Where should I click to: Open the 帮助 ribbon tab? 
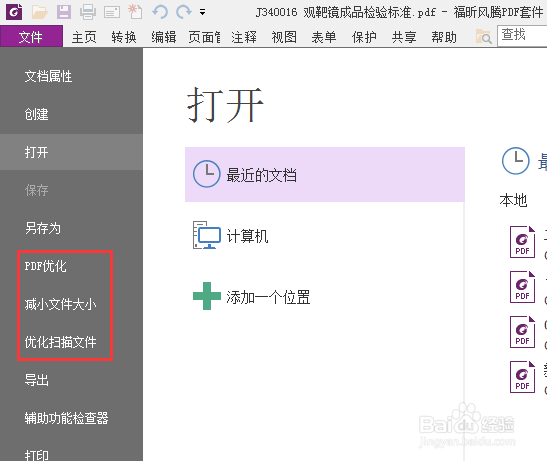(x=444, y=37)
